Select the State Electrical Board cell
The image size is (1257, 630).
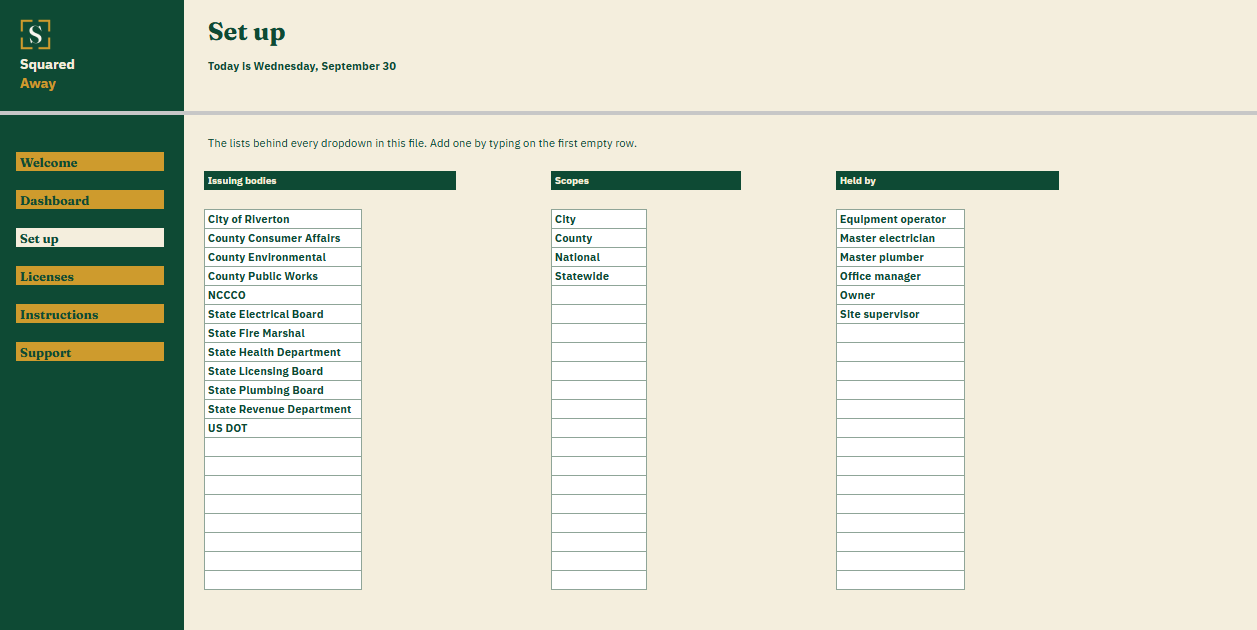[283, 314]
